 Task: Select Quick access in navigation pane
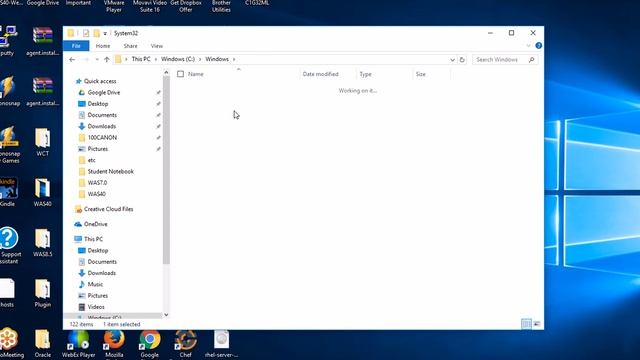coord(100,81)
